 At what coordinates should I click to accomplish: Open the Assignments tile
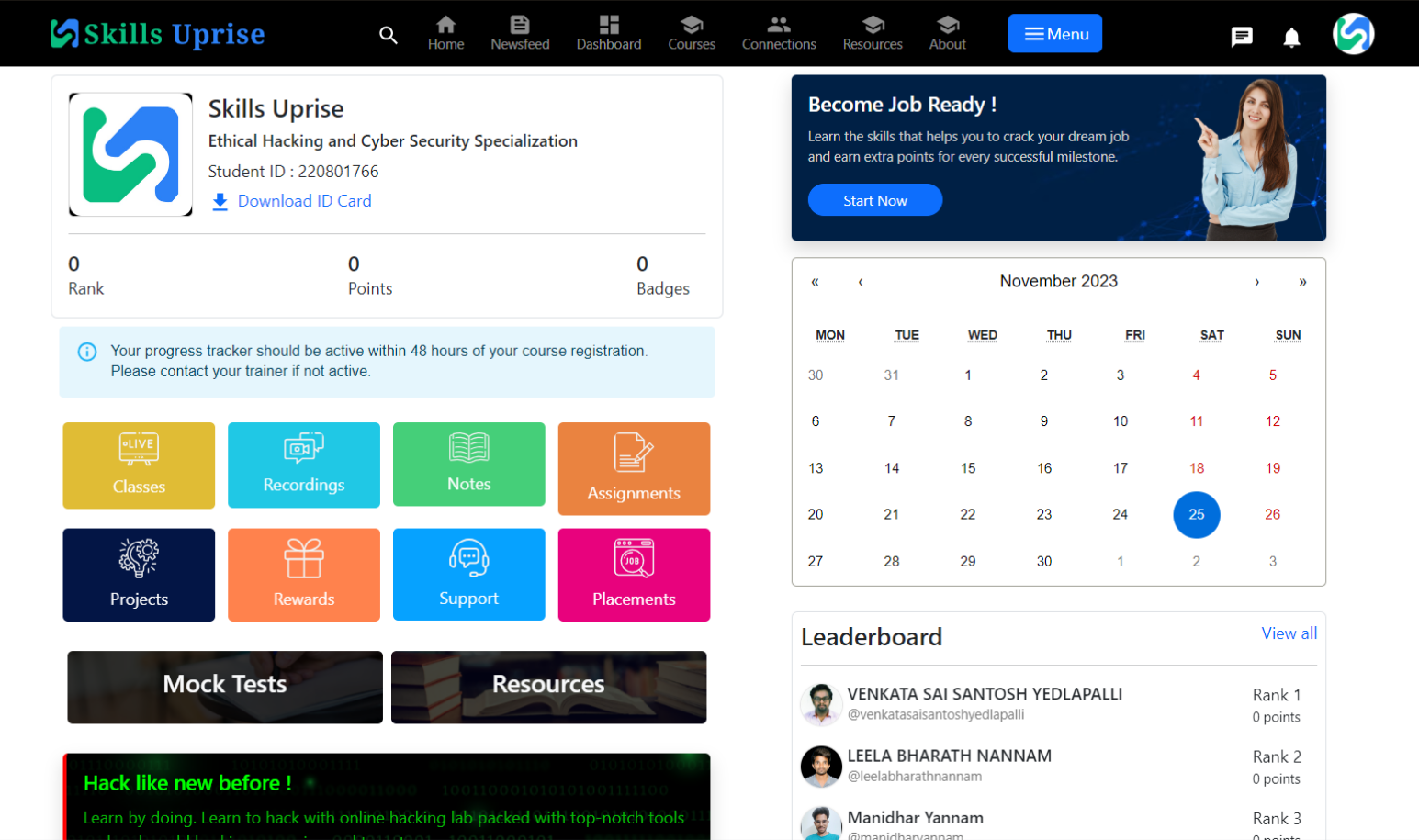pos(634,468)
